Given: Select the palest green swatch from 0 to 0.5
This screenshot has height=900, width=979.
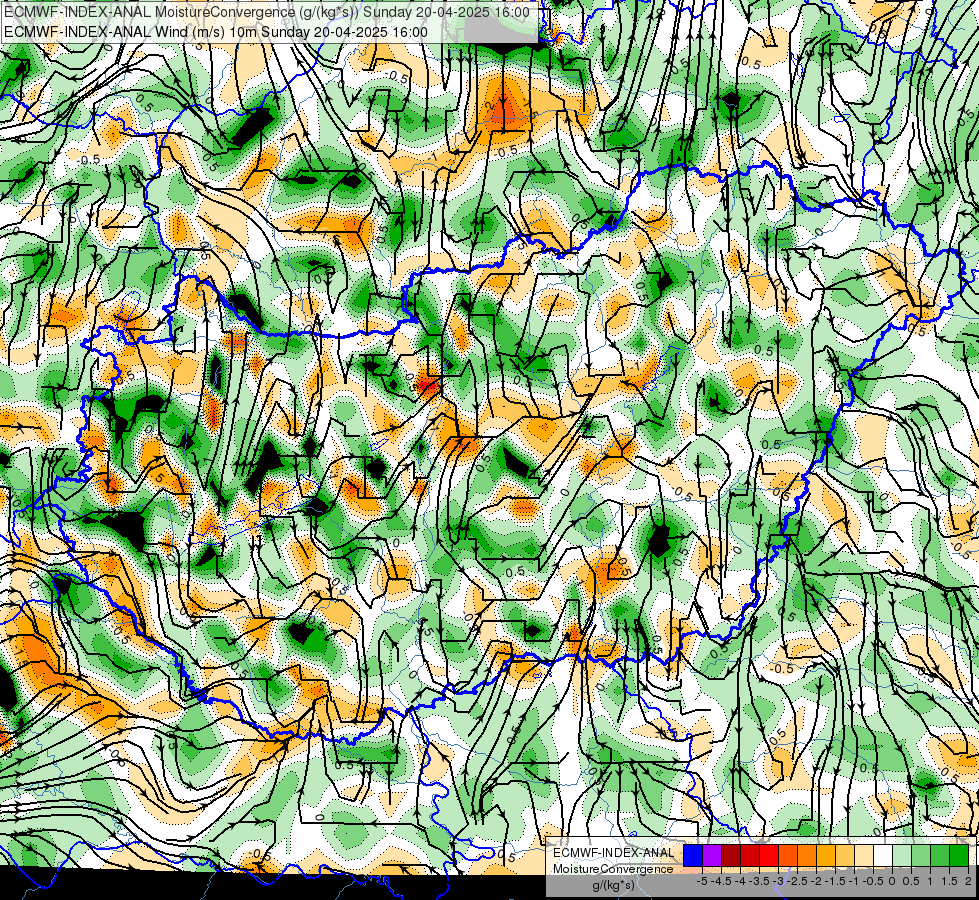Looking at the screenshot, I should click(902, 855).
